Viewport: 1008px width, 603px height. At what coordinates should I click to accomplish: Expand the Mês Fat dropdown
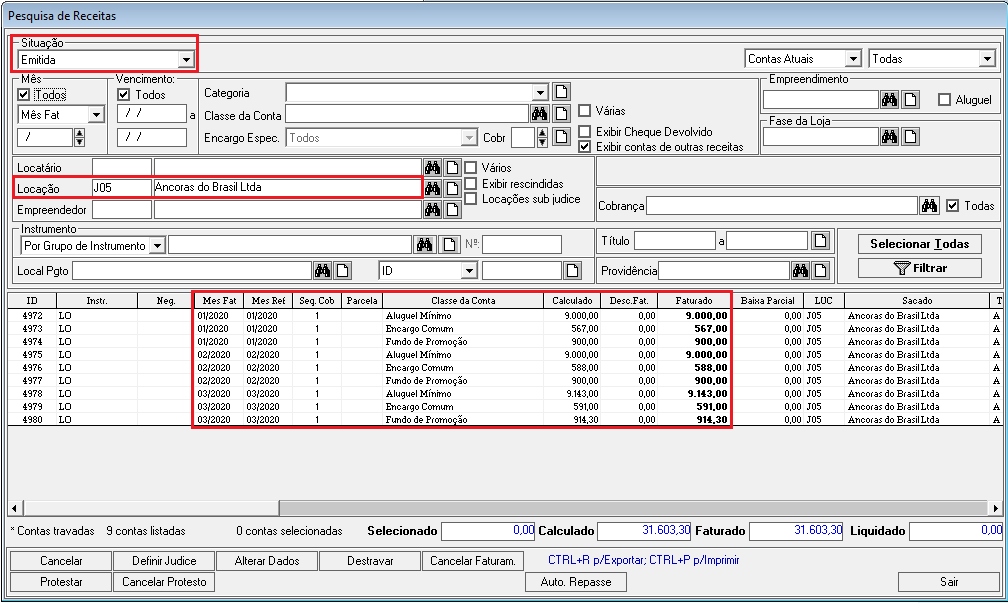(96, 115)
